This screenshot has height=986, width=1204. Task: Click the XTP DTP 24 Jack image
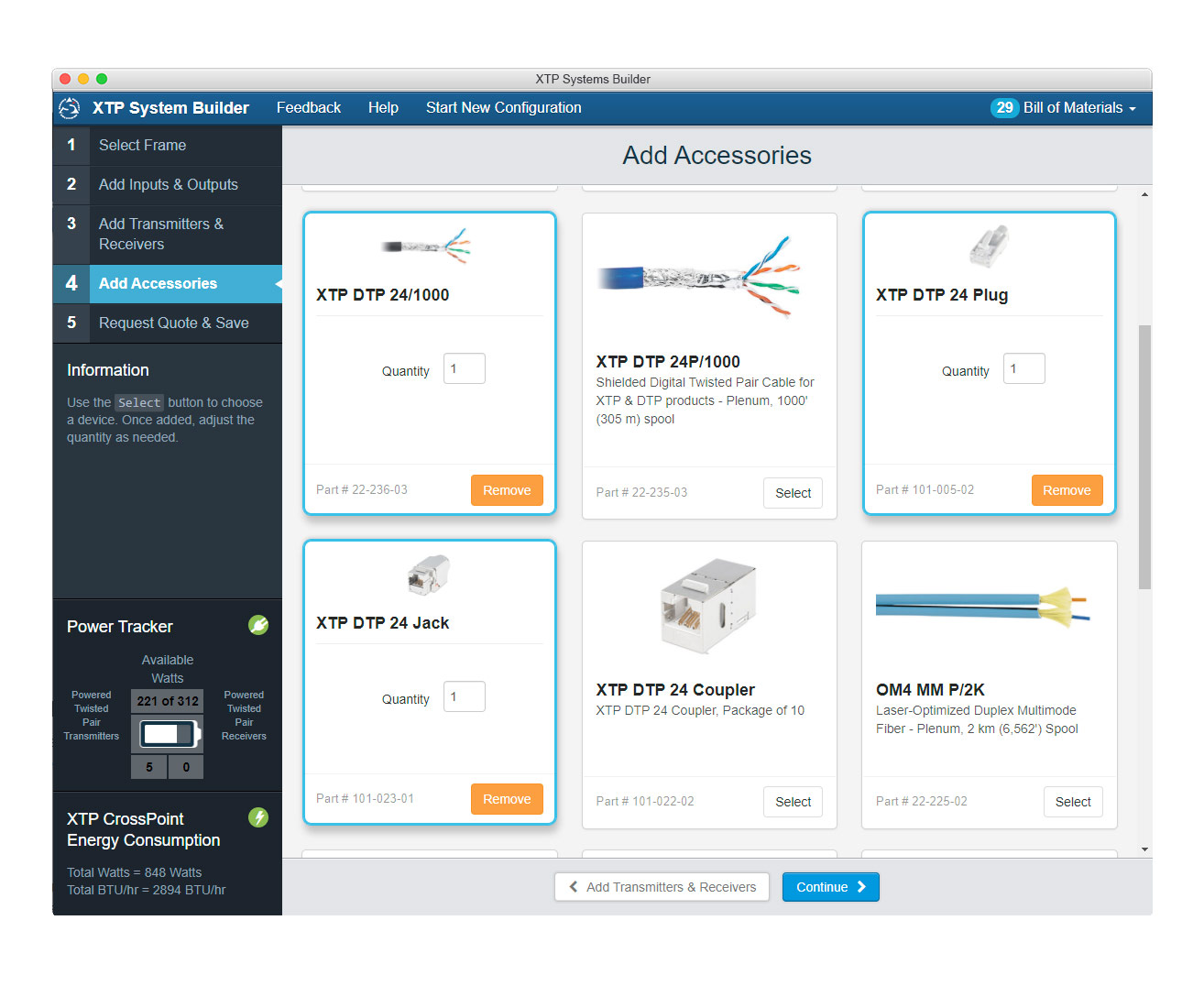coord(429,575)
